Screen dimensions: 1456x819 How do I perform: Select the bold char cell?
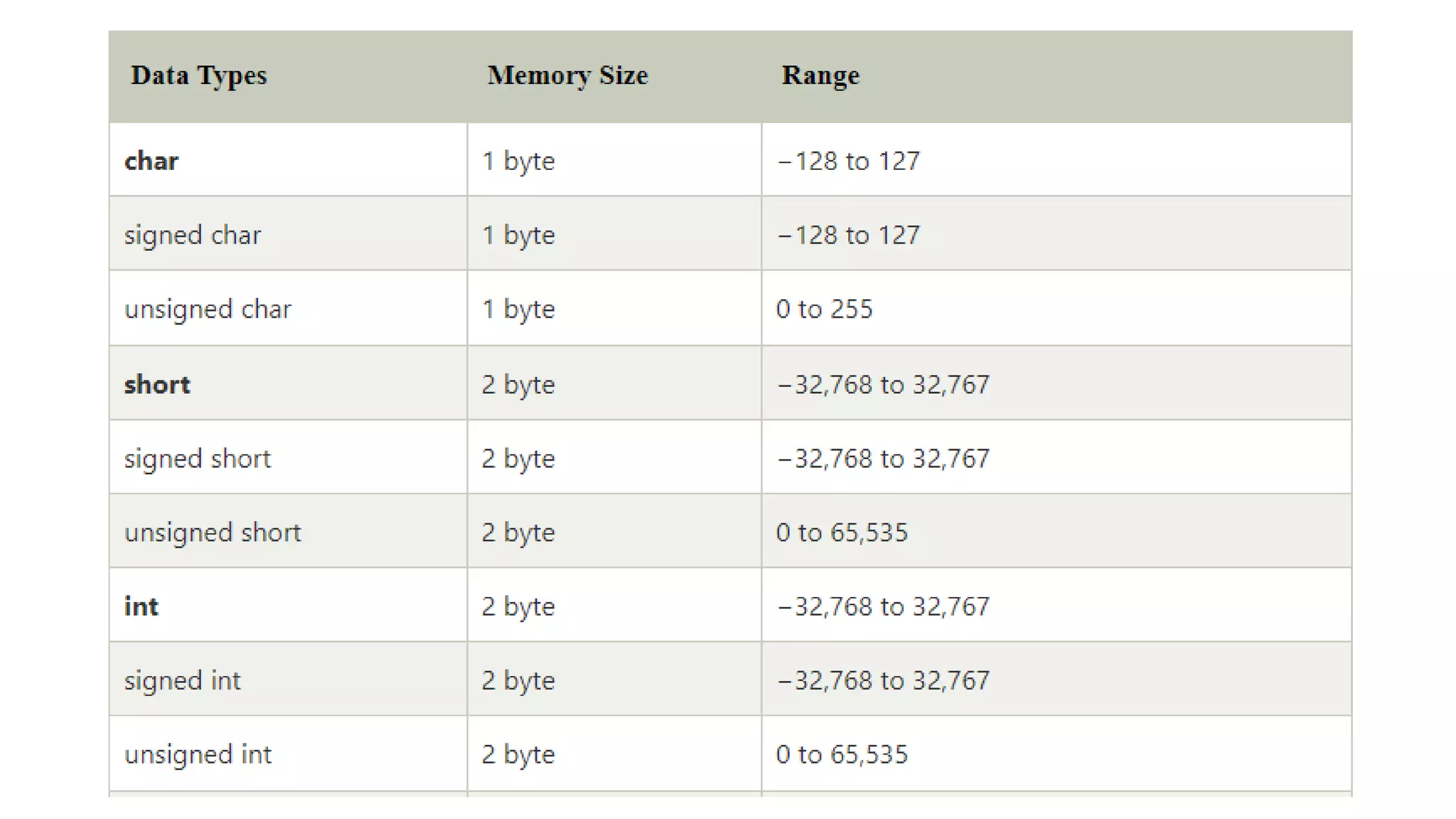coord(151,161)
